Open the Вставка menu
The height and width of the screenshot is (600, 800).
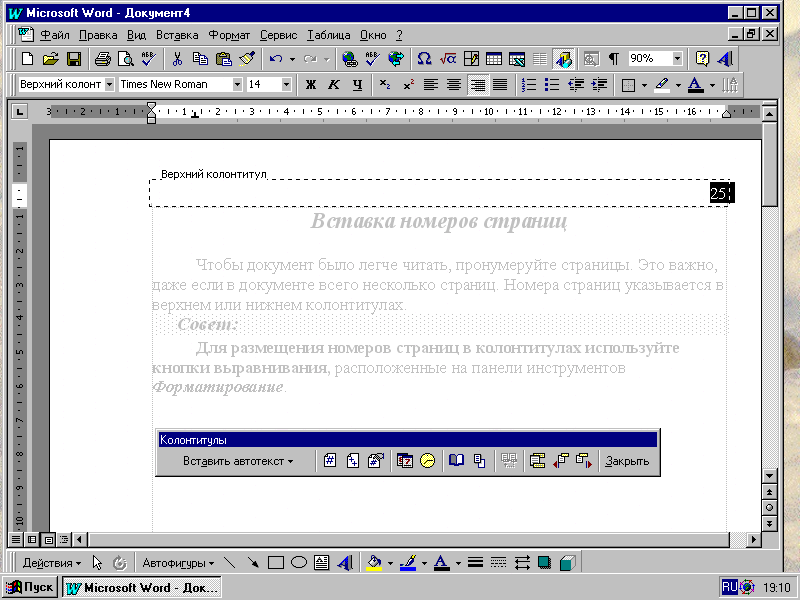(x=177, y=35)
